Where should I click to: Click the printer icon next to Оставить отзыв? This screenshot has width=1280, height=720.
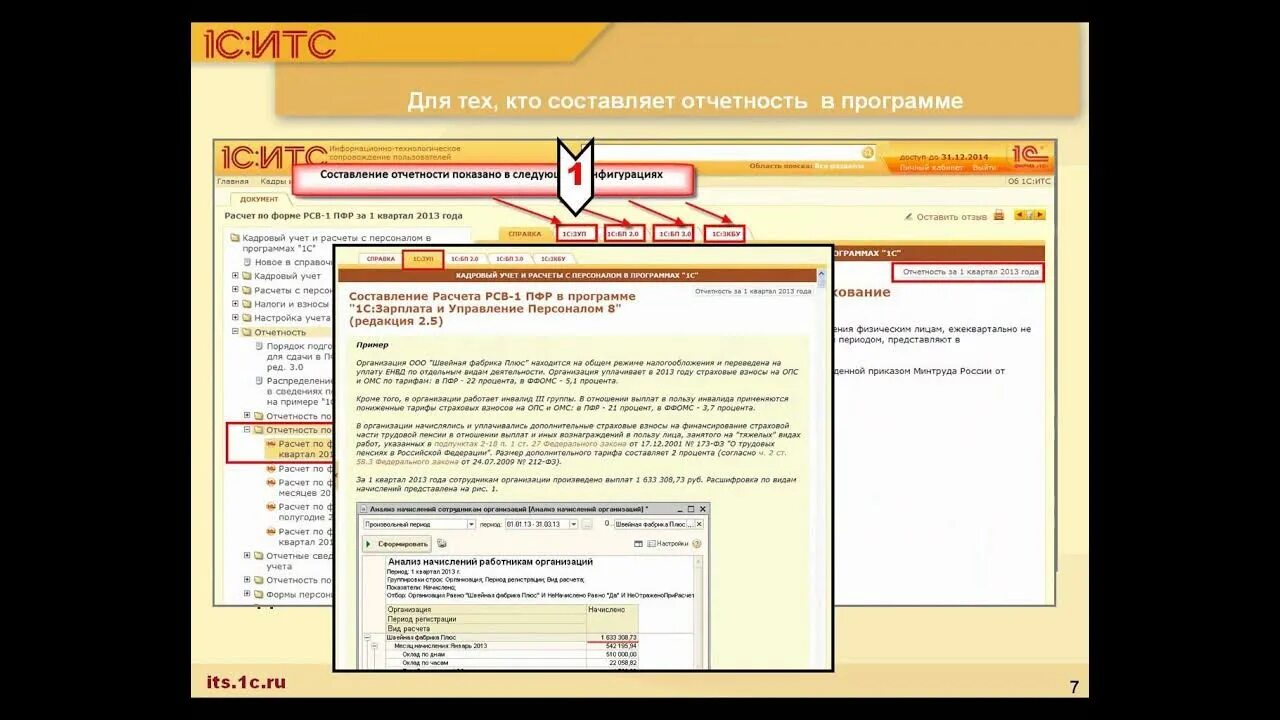click(x=998, y=216)
